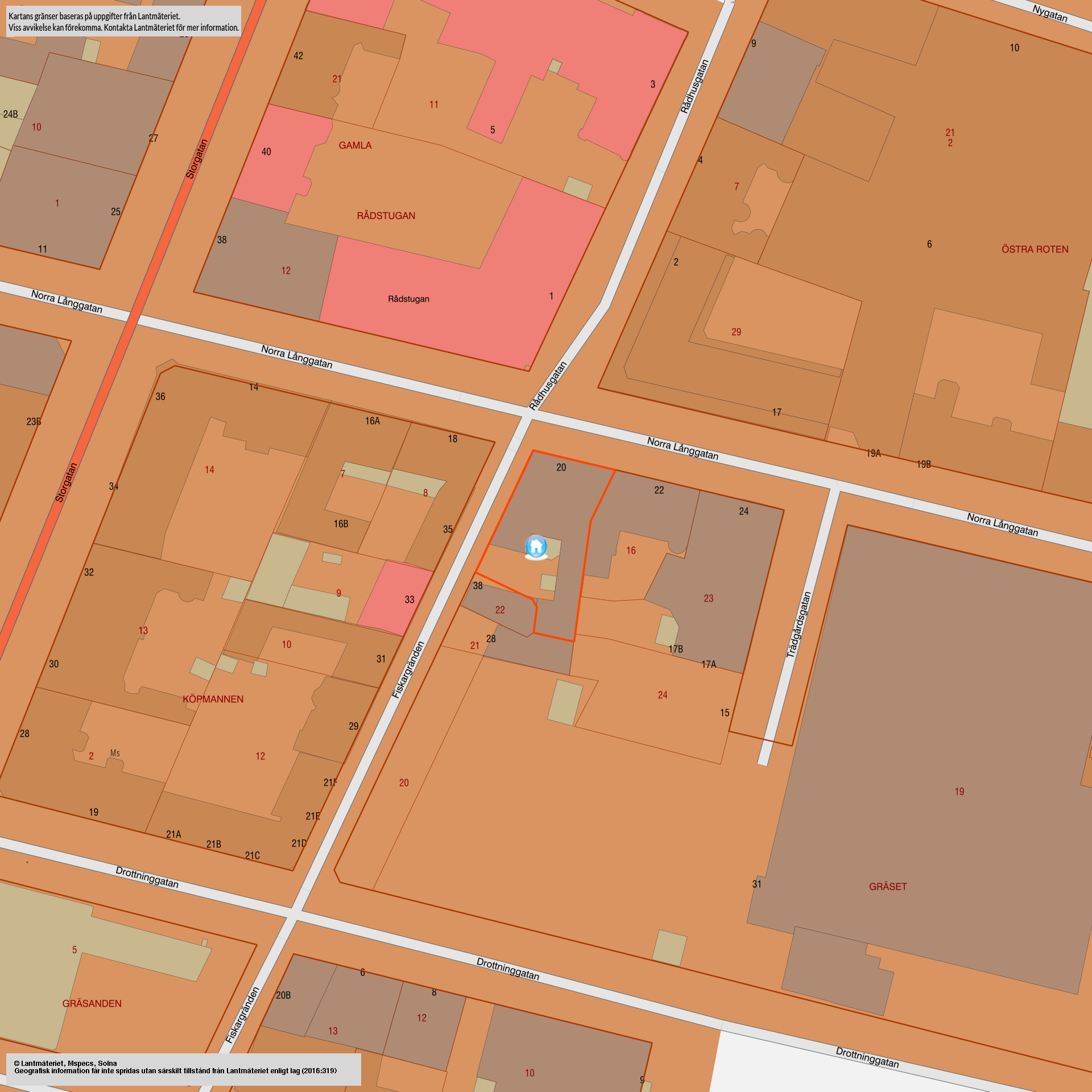
Task: Click the KÖPMANNEN block label
Action: click(x=213, y=699)
